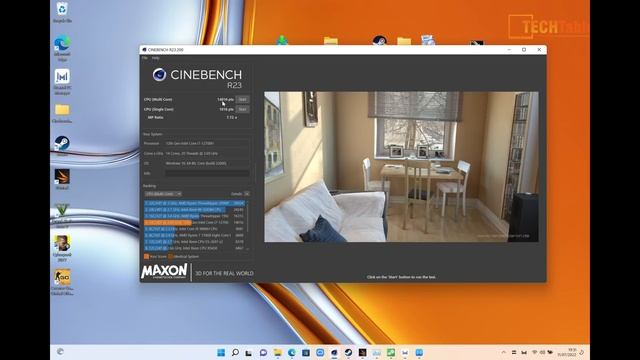640x360 pixels.
Task: Launch Counter-Strike Global Offensive desktop shortcut
Action: coord(62,282)
